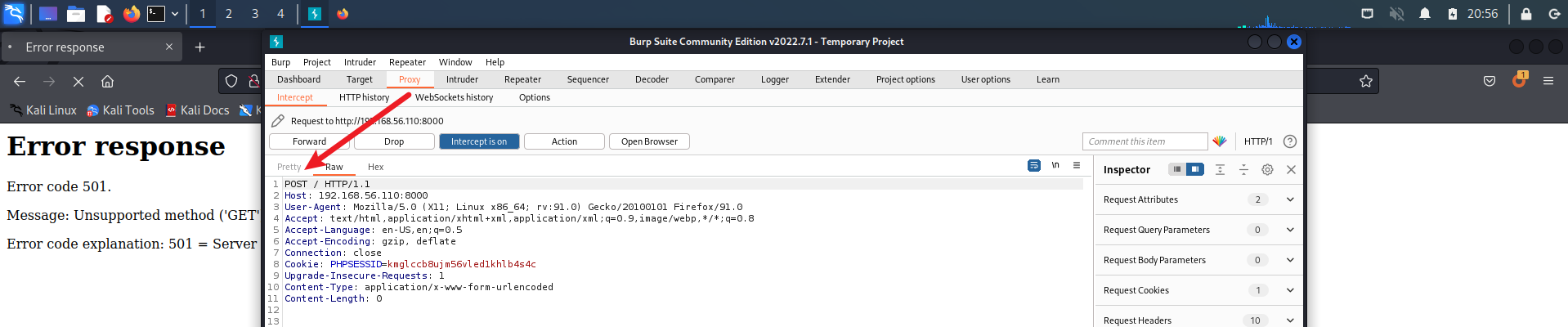Toggle the Intercept is on button
Screen dimensions: 1568x327
pyautogui.click(x=479, y=141)
